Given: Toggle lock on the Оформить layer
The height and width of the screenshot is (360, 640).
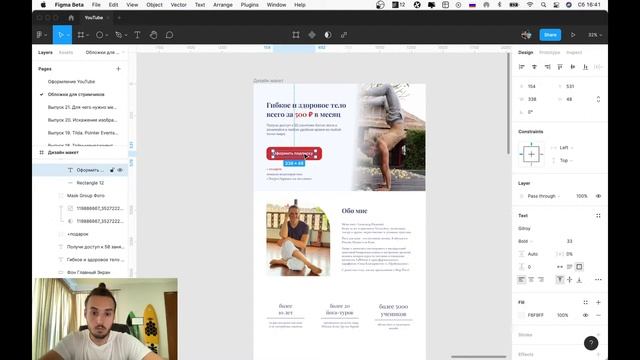Looking at the screenshot, I should (112, 170).
